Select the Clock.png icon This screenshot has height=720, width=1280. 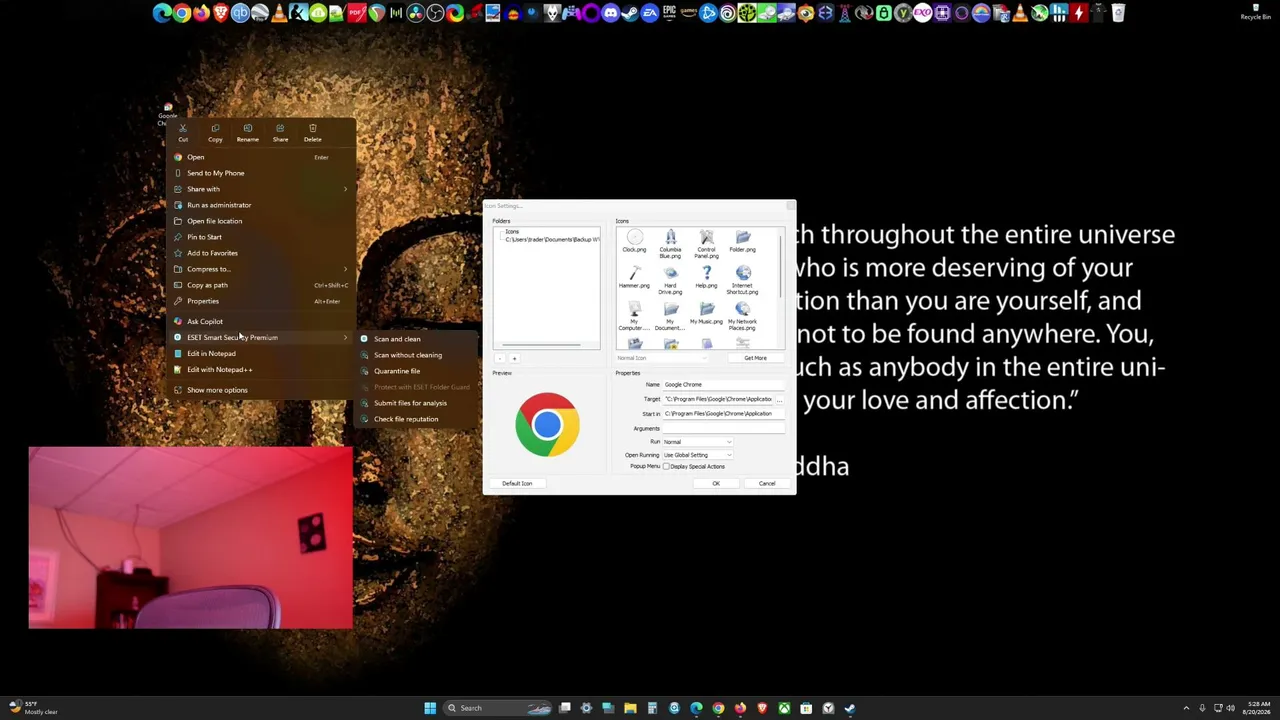click(x=634, y=242)
